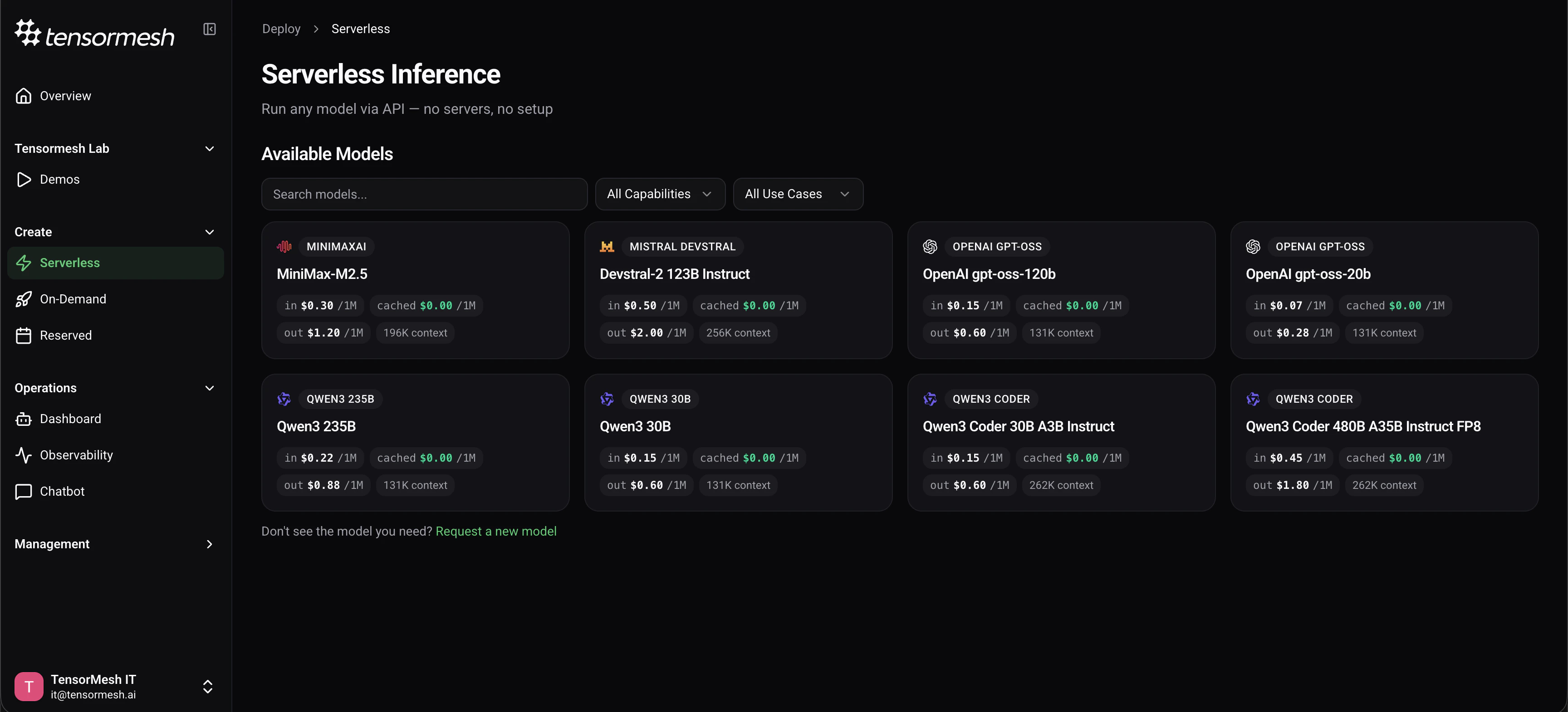Viewport: 1568px width, 712px height.
Task: Select Serverless in the breadcrumb trail
Action: pyautogui.click(x=360, y=29)
